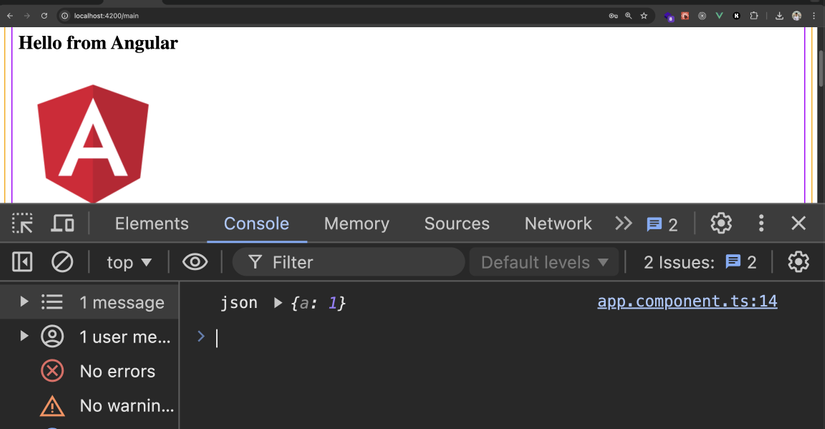
Task: Click the Hello from Angular heading
Action: click(98, 43)
